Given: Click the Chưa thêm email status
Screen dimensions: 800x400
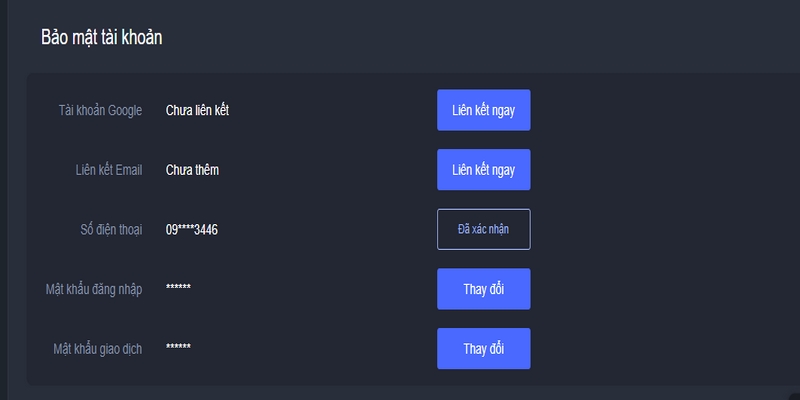Looking at the screenshot, I should [192, 170].
